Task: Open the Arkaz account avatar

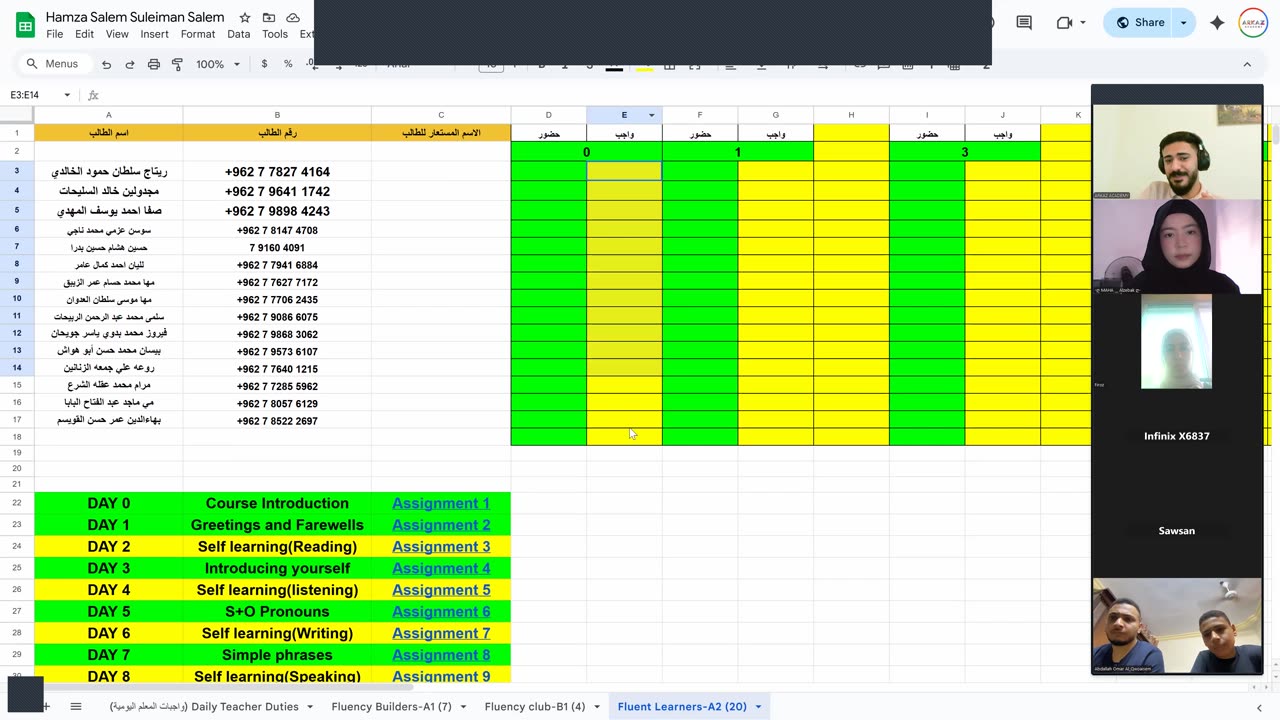Action: pyautogui.click(x=1253, y=22)
